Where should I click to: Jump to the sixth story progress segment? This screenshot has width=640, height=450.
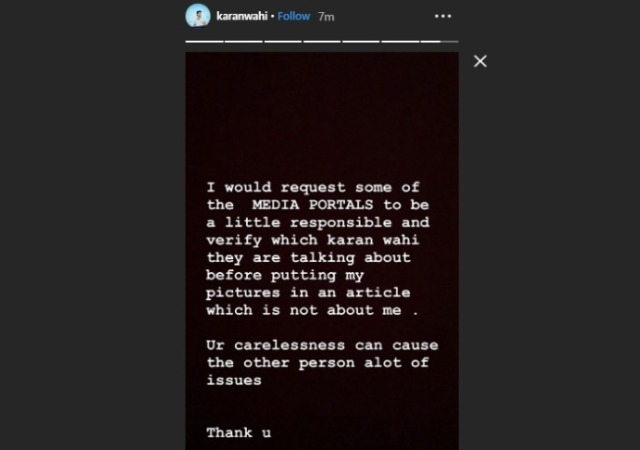tap(400, 41)
